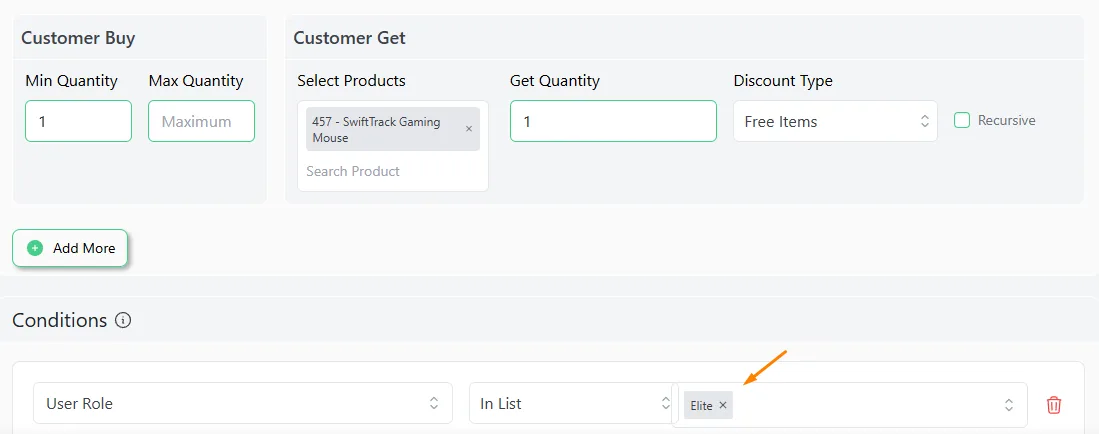
Task: Enable the Recursive checkbox
Action: [962, 121]
